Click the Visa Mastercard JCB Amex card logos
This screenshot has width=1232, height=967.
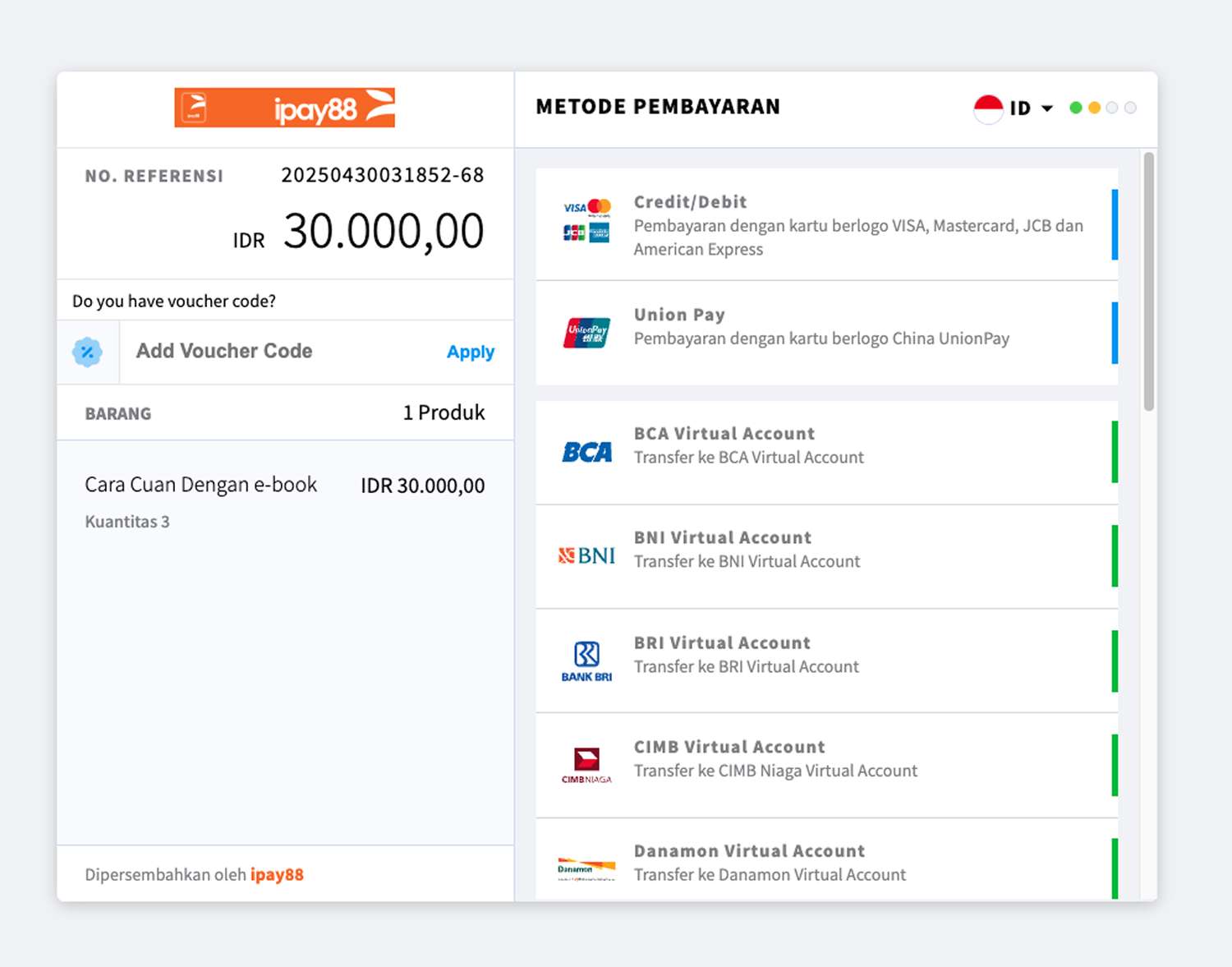[586, 221]
